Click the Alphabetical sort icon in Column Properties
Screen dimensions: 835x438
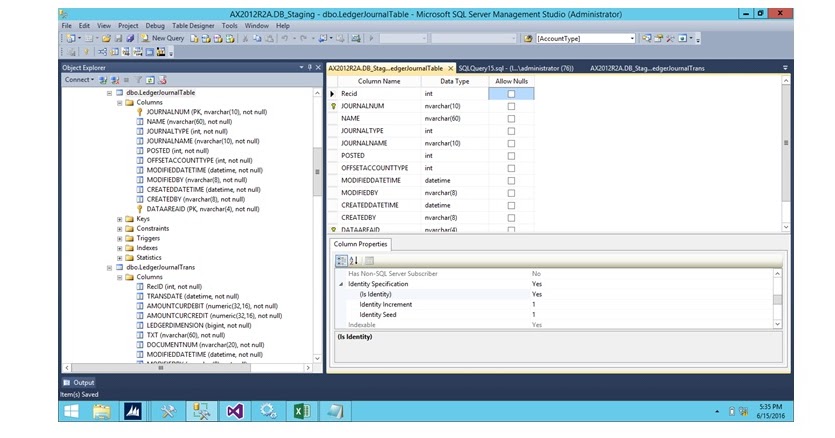pos(354,261)
